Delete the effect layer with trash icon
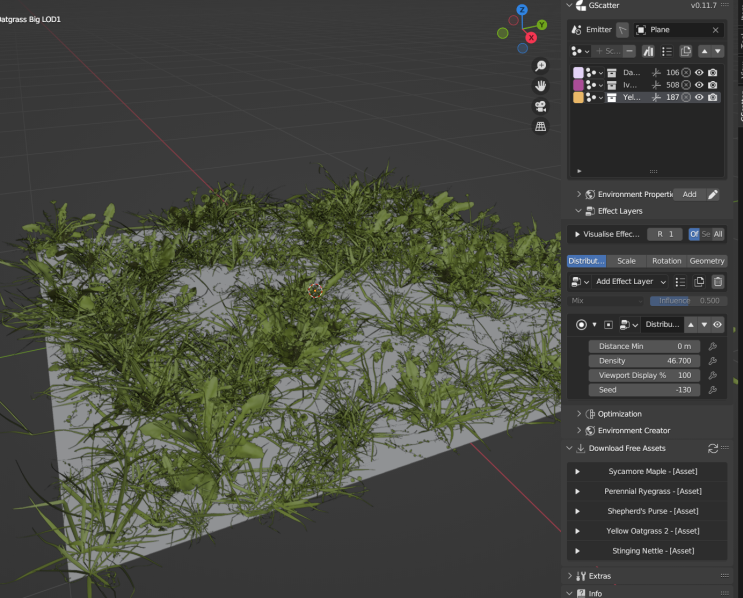743x598 pixels. point(717,282)
